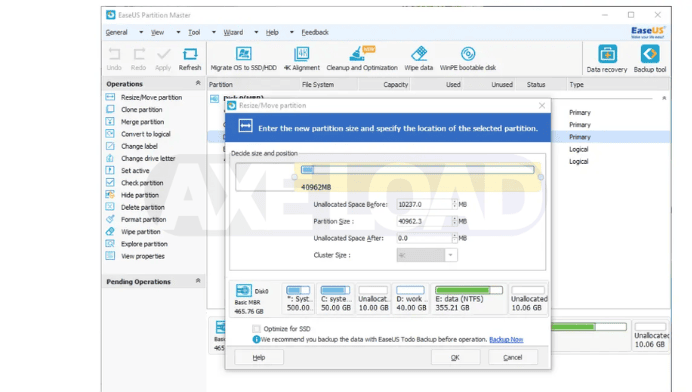Launch the 4K Alignment tool

coord(302,59)
